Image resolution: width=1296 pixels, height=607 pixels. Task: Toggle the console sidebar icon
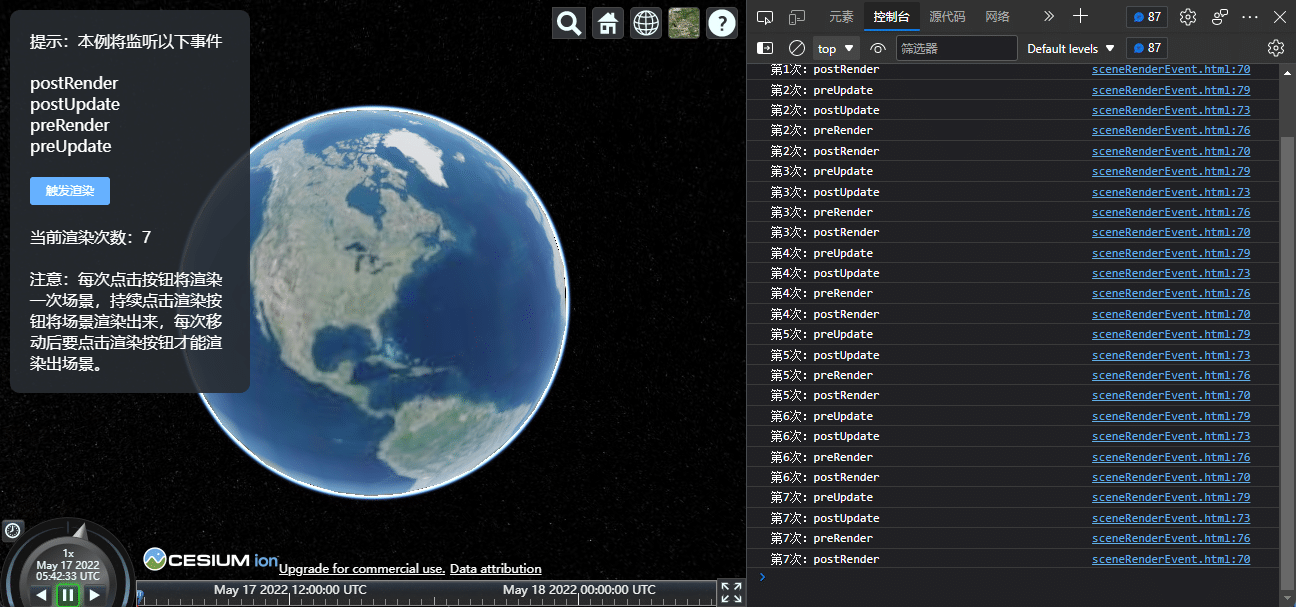point(765,48)
